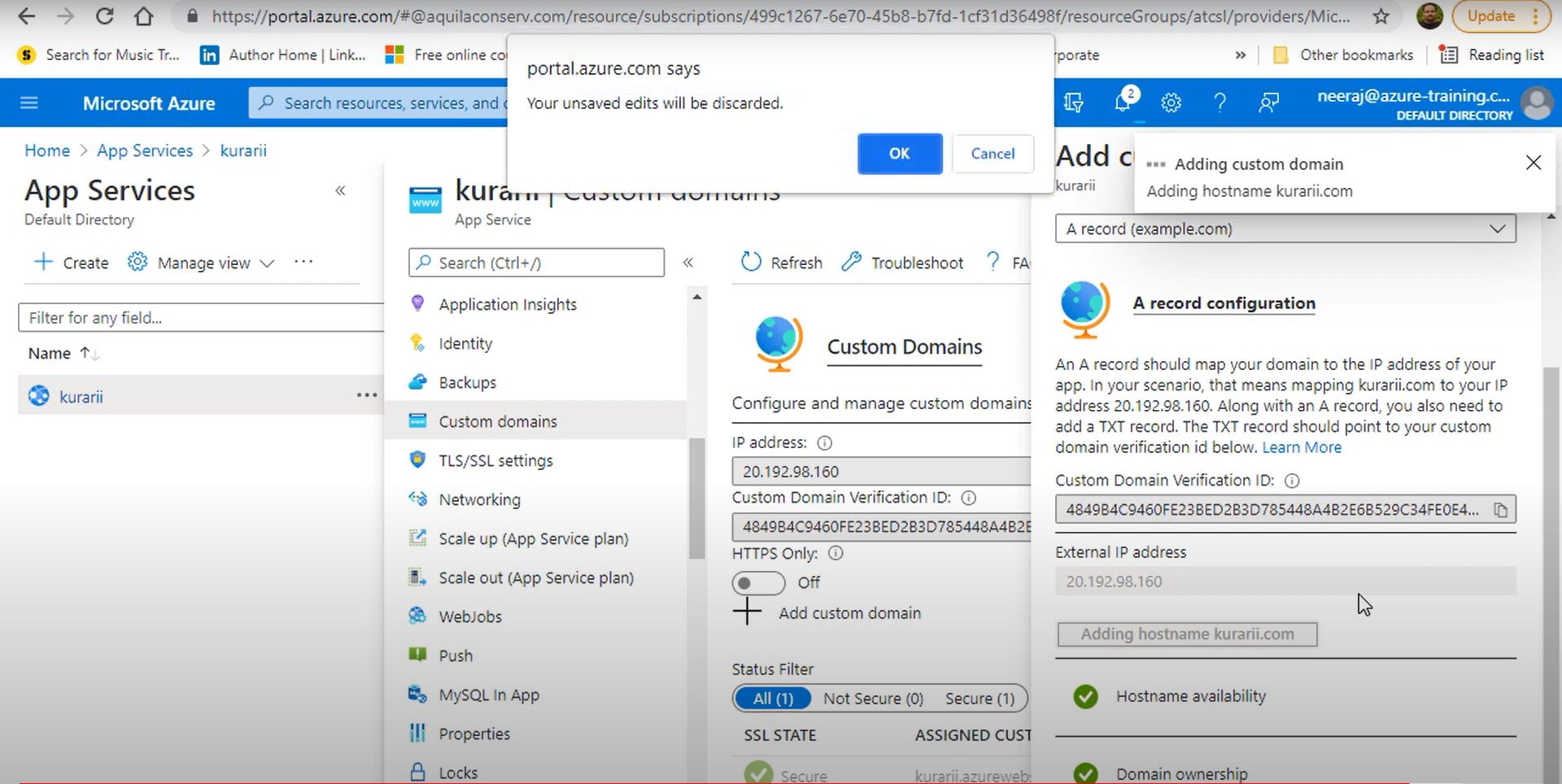Open more commands ellipsis beside Manage view
Screen dimensions: 1562x784
(303, 262)
